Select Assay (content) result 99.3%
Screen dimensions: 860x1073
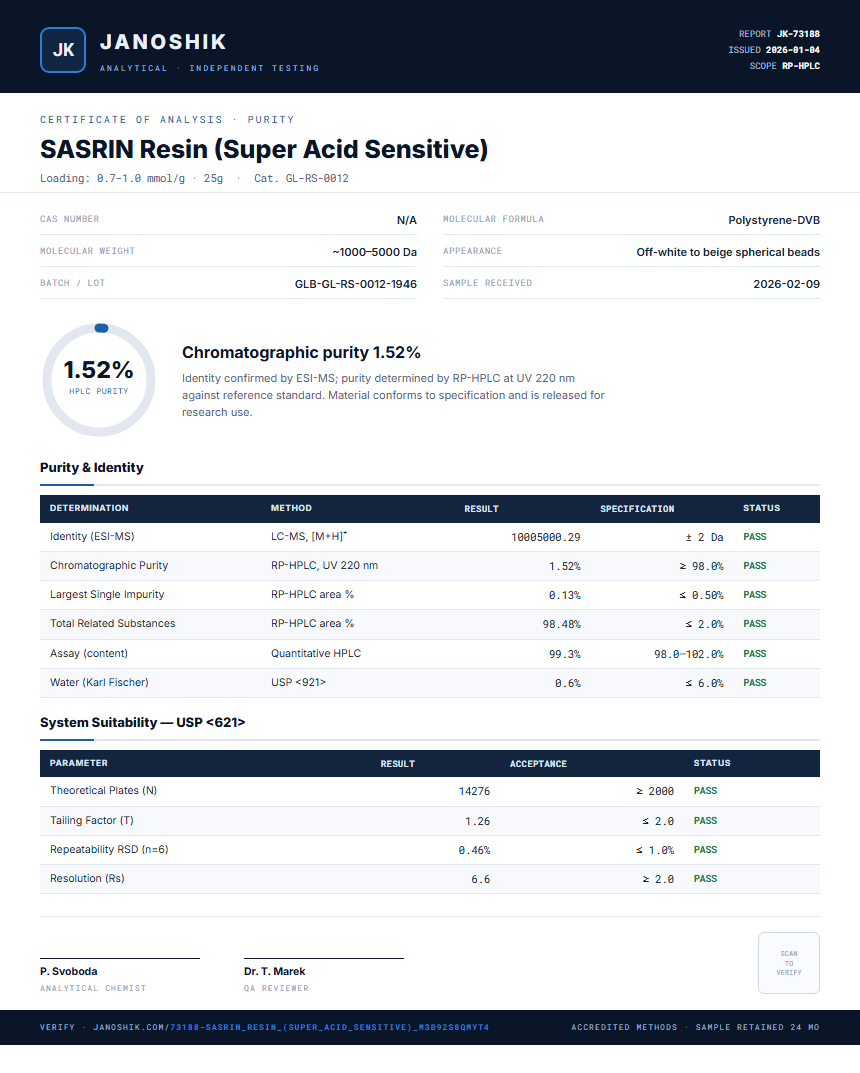coord(564,654)
